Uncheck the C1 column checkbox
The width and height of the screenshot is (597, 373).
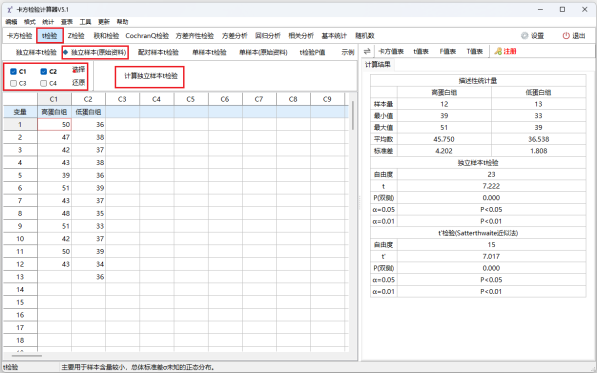coord(14,72)
